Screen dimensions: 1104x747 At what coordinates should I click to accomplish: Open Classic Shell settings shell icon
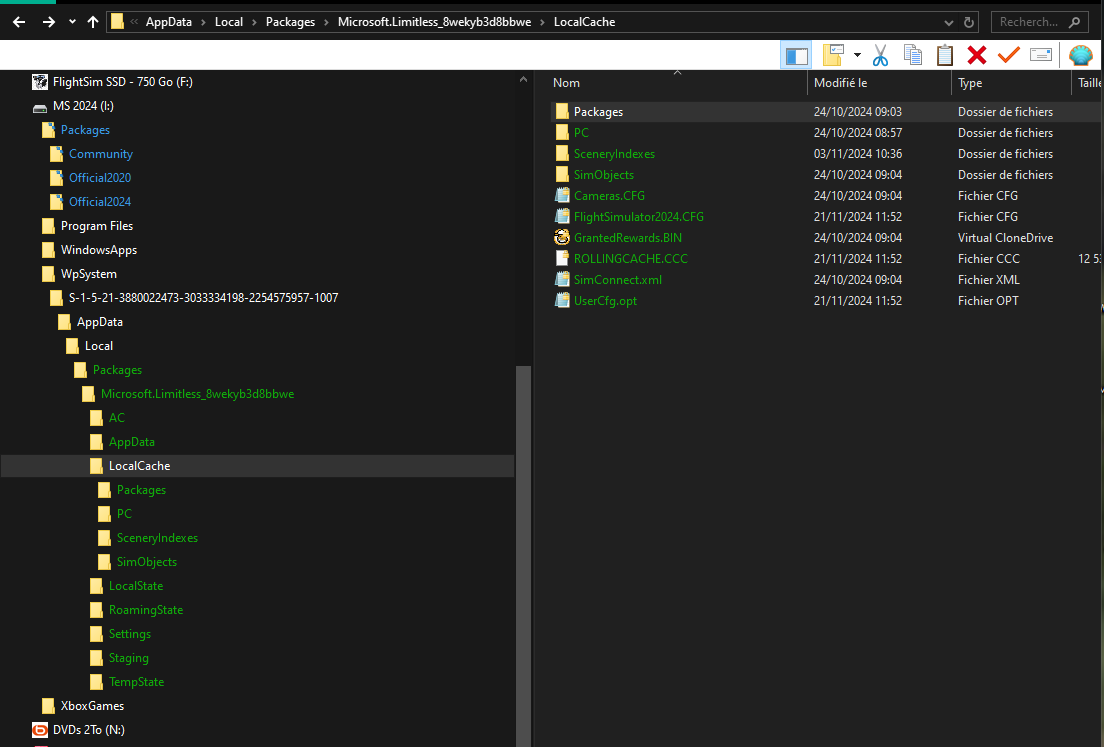point(1081,55)
